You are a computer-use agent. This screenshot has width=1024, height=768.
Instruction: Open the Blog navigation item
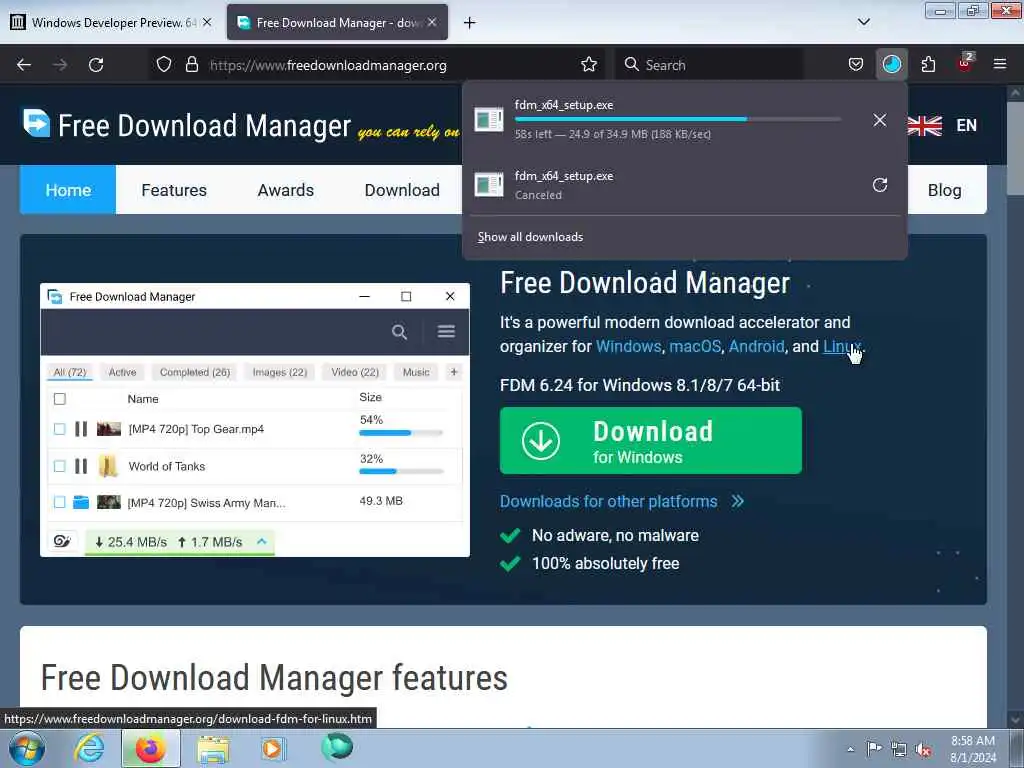pos(944,190)
